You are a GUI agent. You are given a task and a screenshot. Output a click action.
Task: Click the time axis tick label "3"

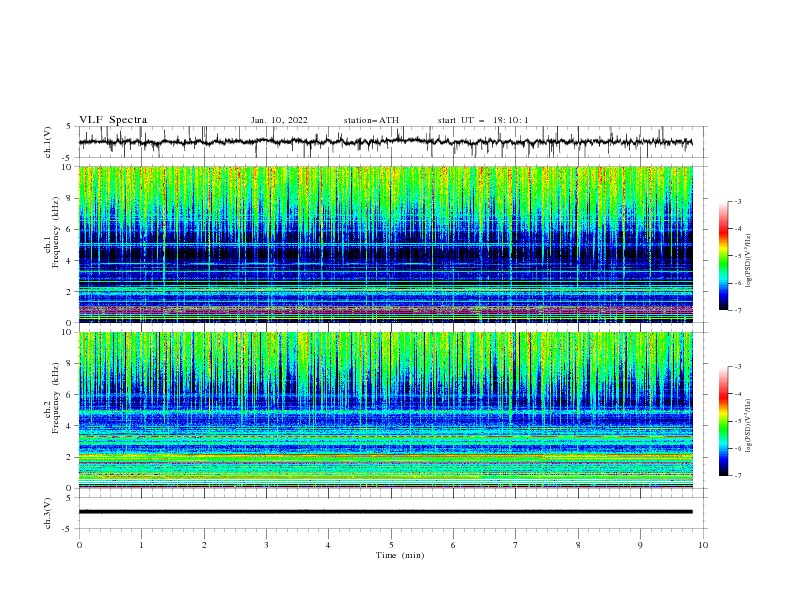coord(266,545)
